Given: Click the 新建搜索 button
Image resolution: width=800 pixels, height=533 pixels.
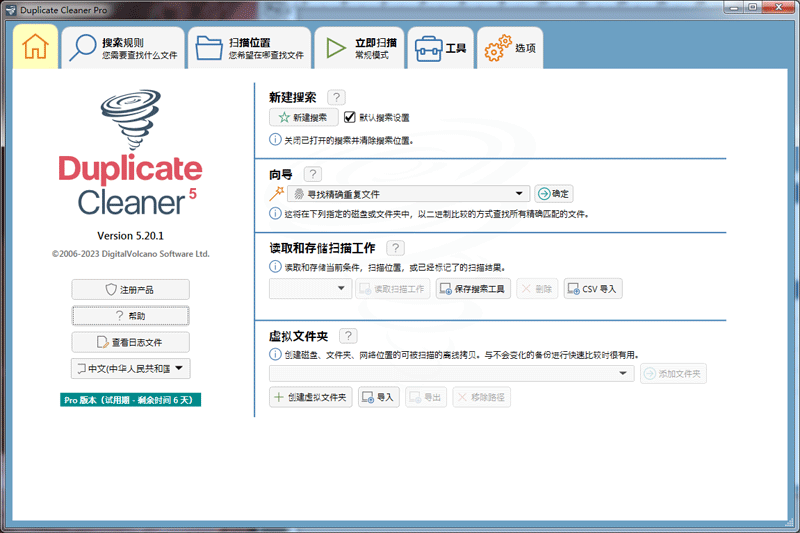Looking at the screenshot, I should point(304,117).
